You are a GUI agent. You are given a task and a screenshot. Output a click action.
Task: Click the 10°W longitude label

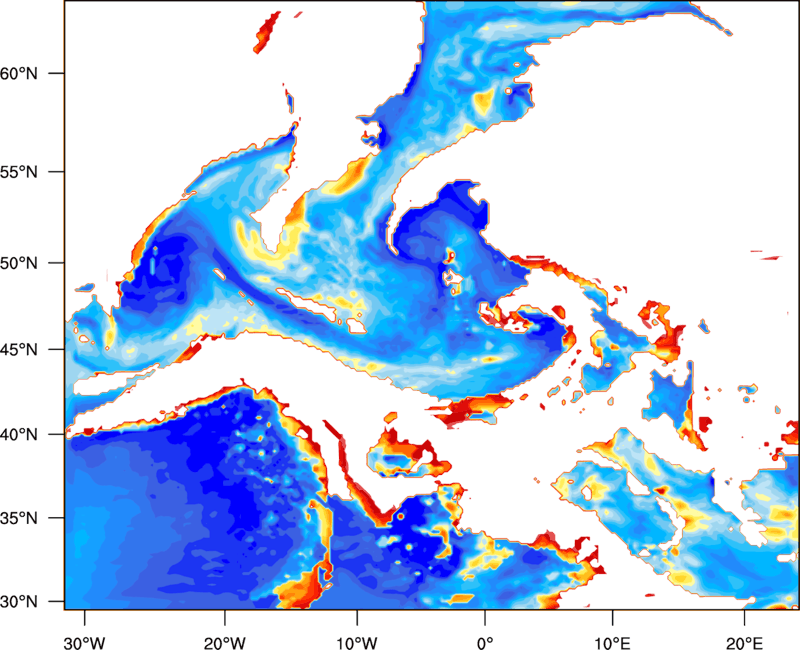click(x=357, y=643)
